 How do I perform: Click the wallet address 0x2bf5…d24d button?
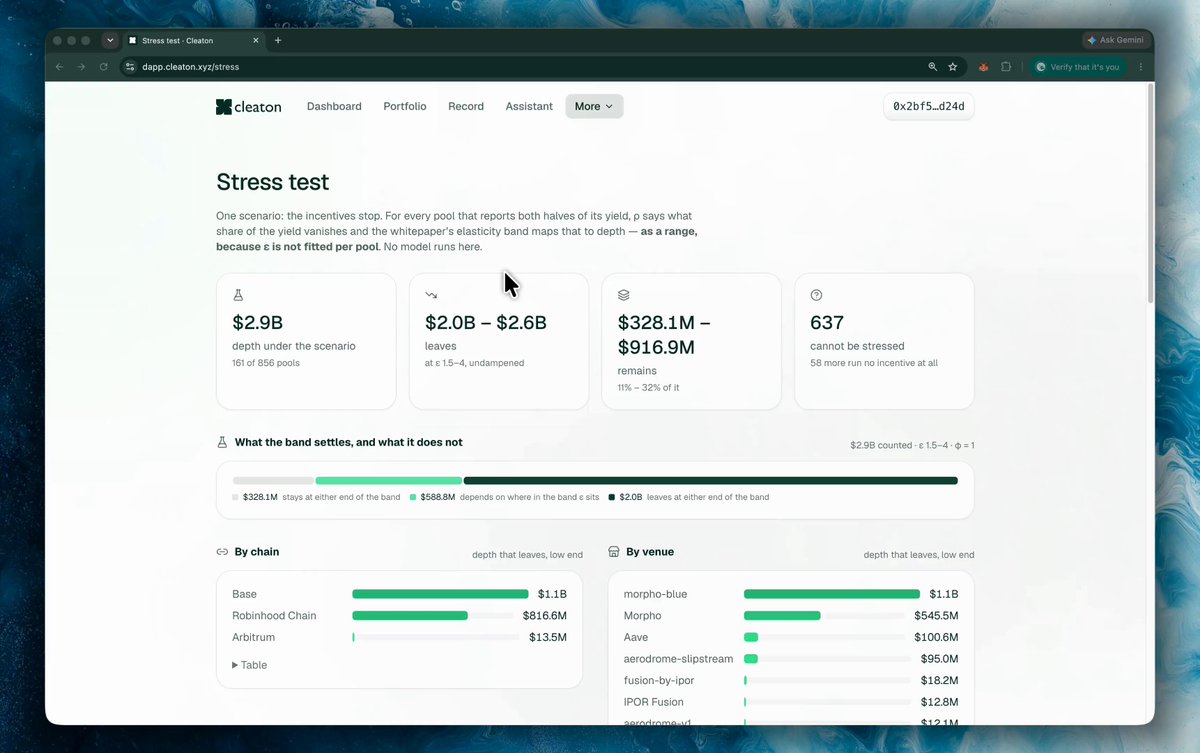pos(929,106)
